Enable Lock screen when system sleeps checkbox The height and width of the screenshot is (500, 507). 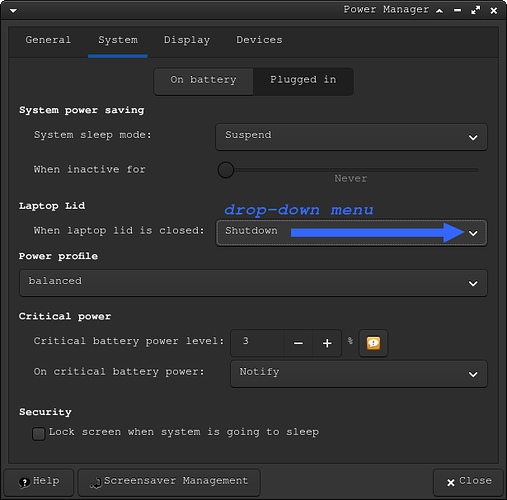pyautogui.click(x=39, y=434)
